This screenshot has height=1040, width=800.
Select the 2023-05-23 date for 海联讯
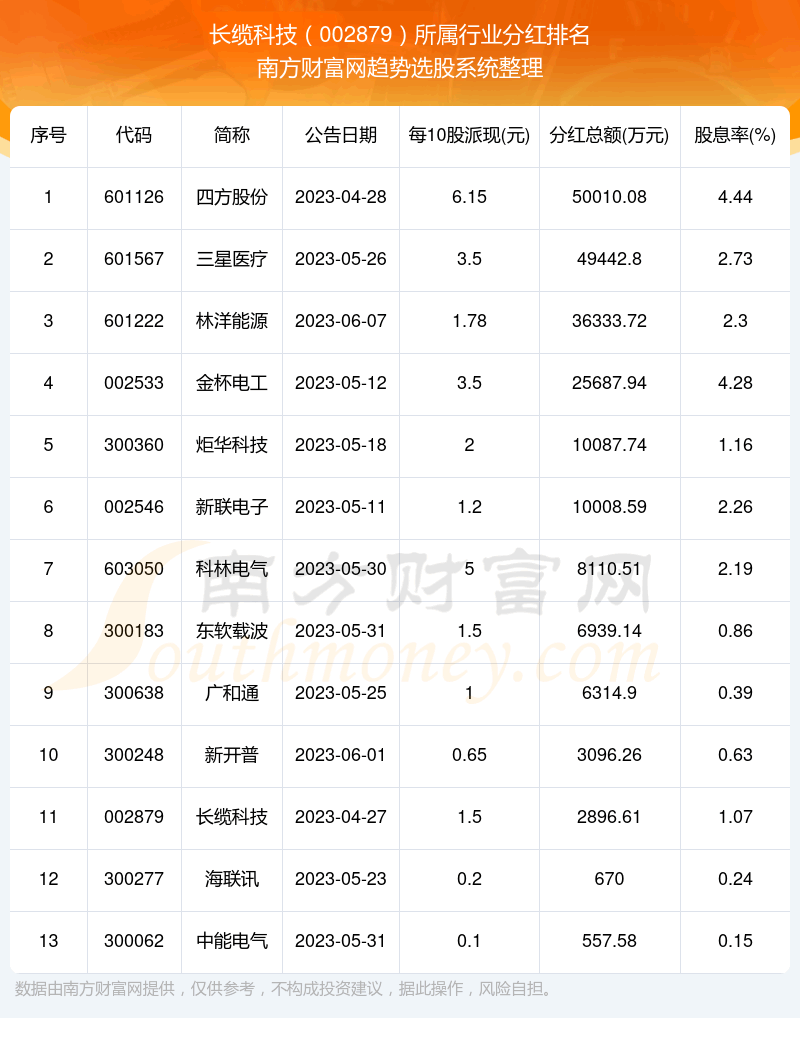[x=340, y=879]
